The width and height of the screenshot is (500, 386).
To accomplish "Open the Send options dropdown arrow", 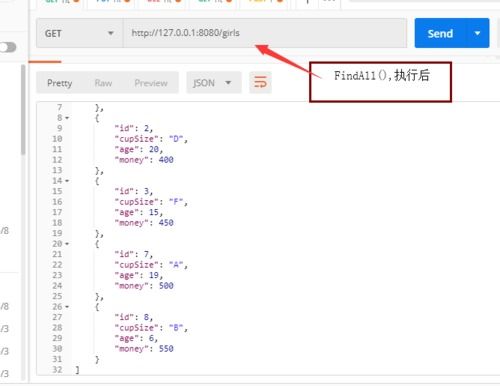I will pos(477,33).
